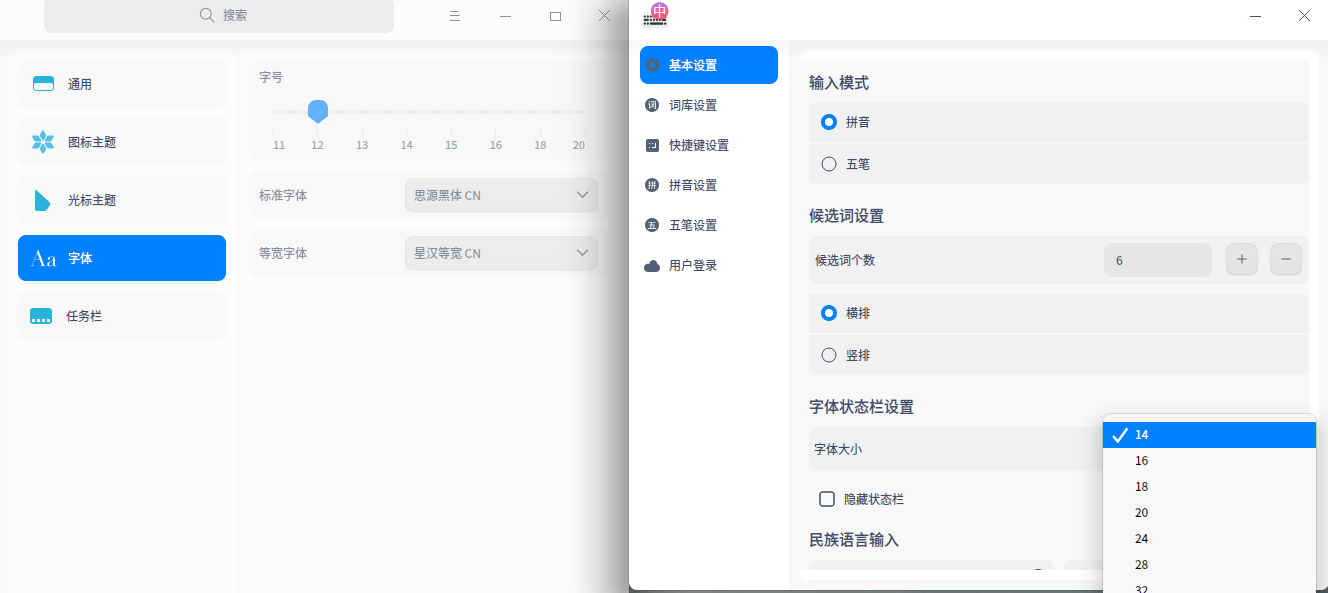The image size is (1328, 593).
Task: Select the Aa 字体 icon
Action: [x=44, y=258]
